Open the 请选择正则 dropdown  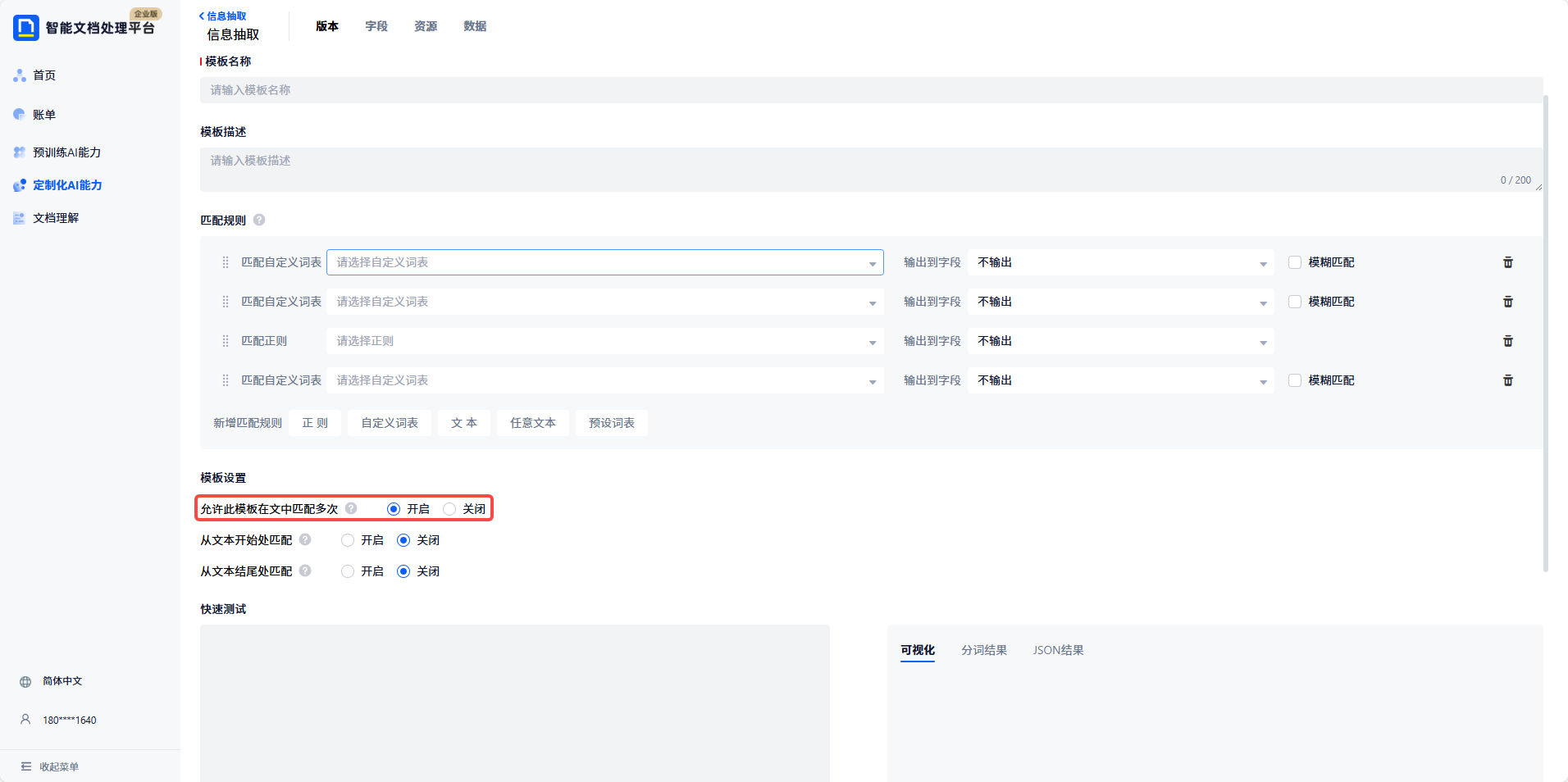[605, 341]
